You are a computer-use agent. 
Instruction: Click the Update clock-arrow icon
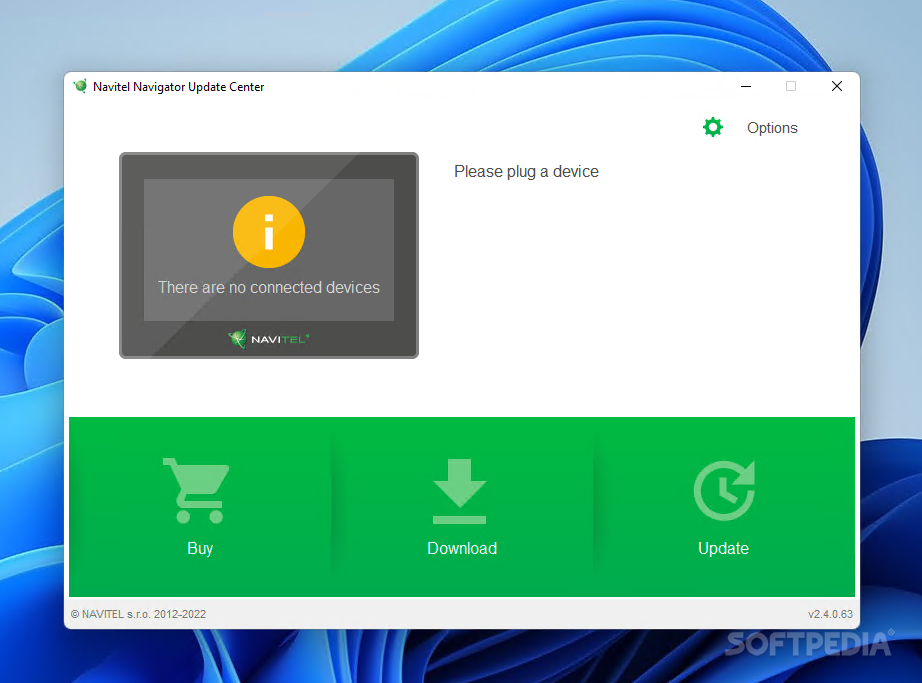click(x=724, y=491)
